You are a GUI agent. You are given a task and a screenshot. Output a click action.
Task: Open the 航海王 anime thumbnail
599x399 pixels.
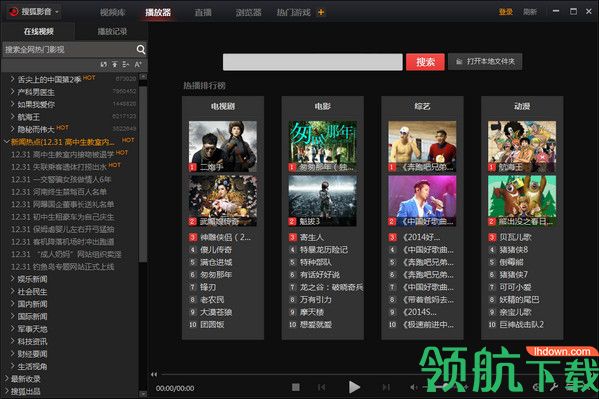522,146
